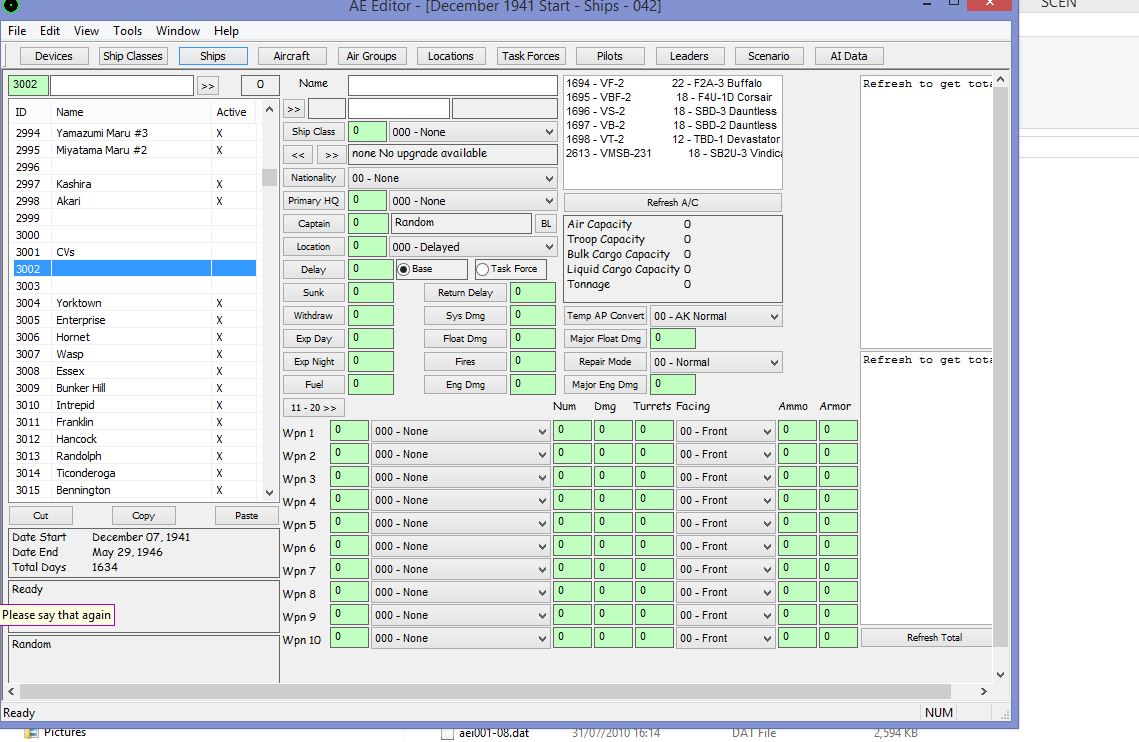Click the >> next upgrade arrow button

click(x=331, y=155)
